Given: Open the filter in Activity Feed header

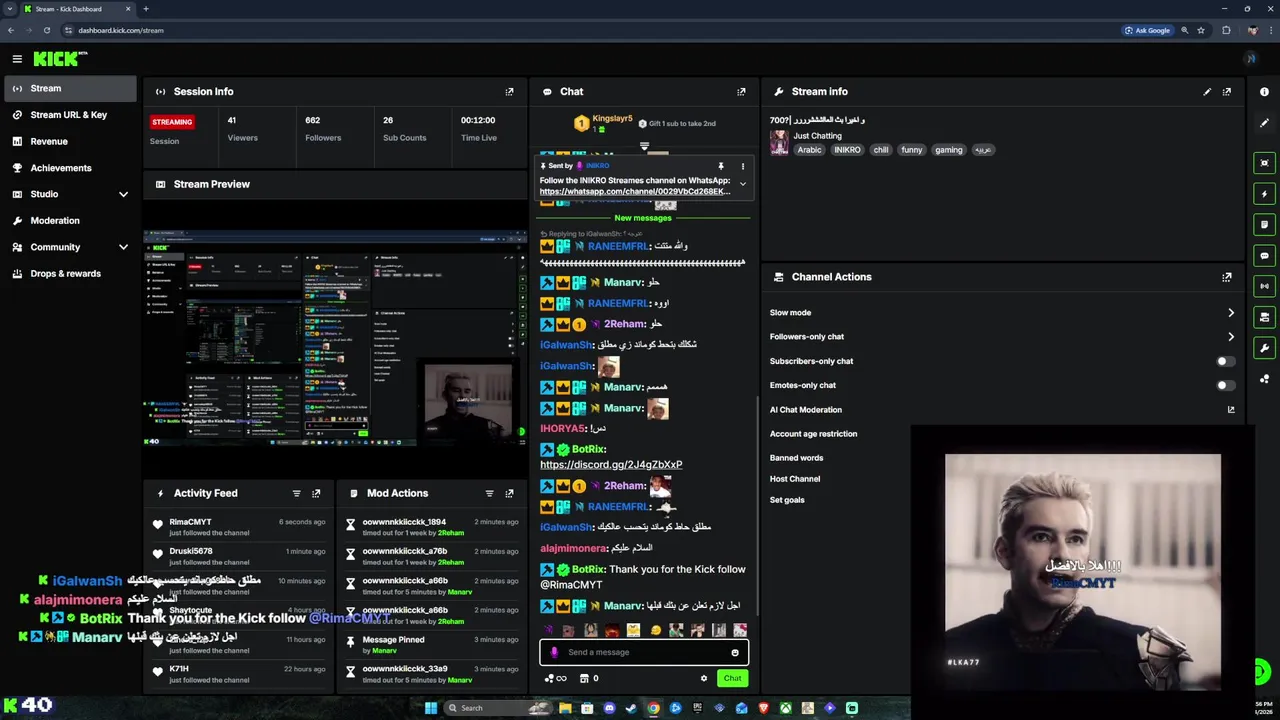Looking at the screenshot, I should [296, 493].
